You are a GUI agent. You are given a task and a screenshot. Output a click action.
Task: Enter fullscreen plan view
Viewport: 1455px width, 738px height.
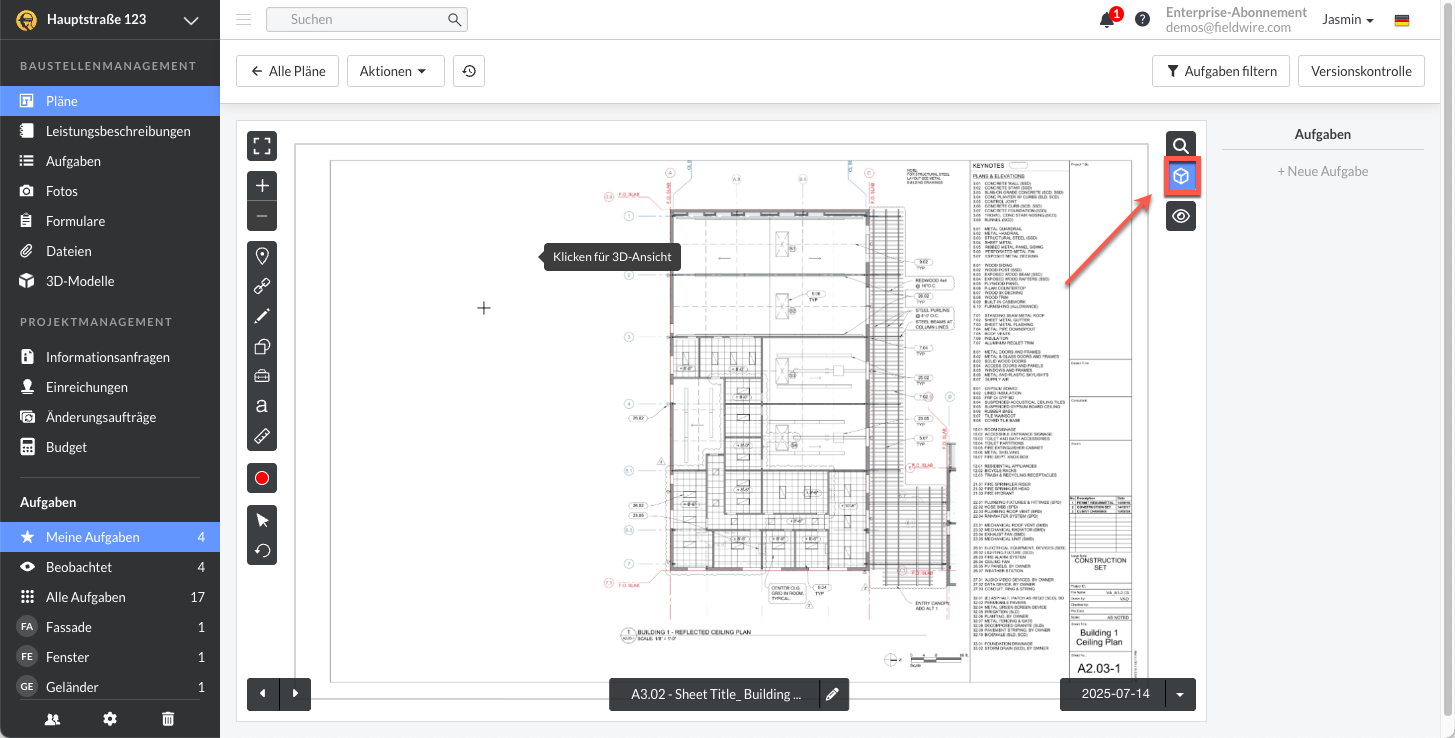(262, 146)
